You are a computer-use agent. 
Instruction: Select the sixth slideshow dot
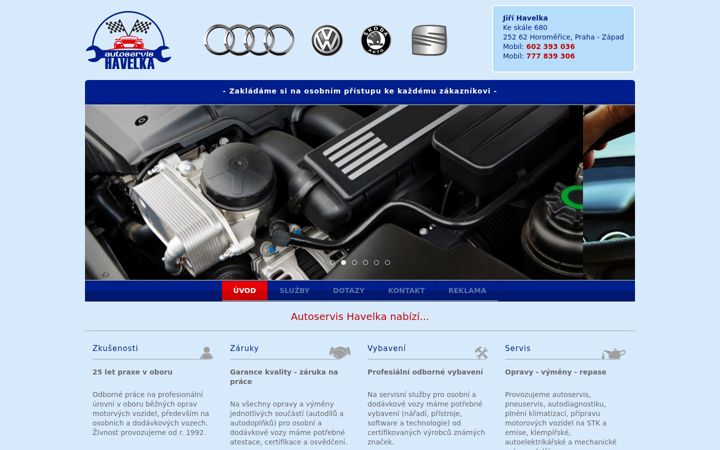coord(388,263)
